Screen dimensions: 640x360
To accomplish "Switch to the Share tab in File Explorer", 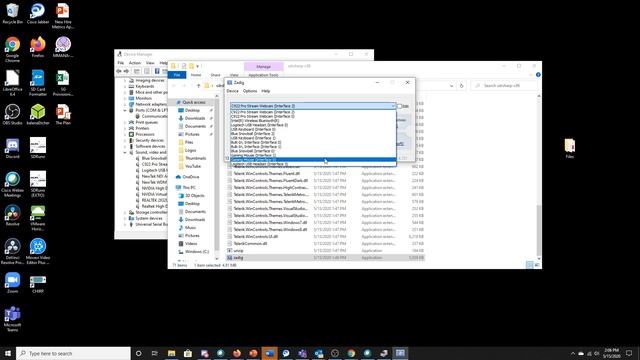I will (215, 75).
